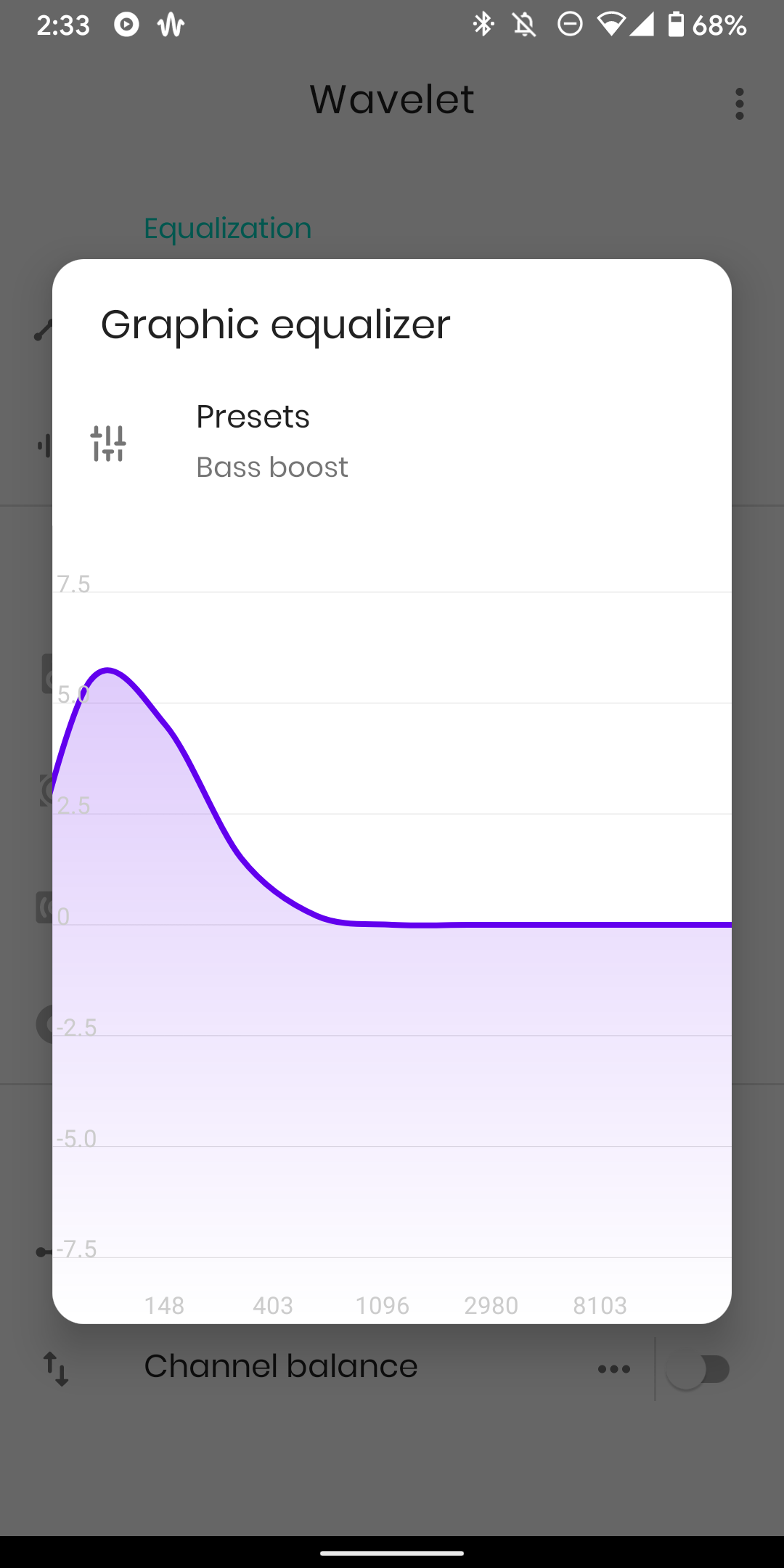This screenshot has height=1568, width=784.
Task: Change the Bass boost preset value
Action: point(272,467)
